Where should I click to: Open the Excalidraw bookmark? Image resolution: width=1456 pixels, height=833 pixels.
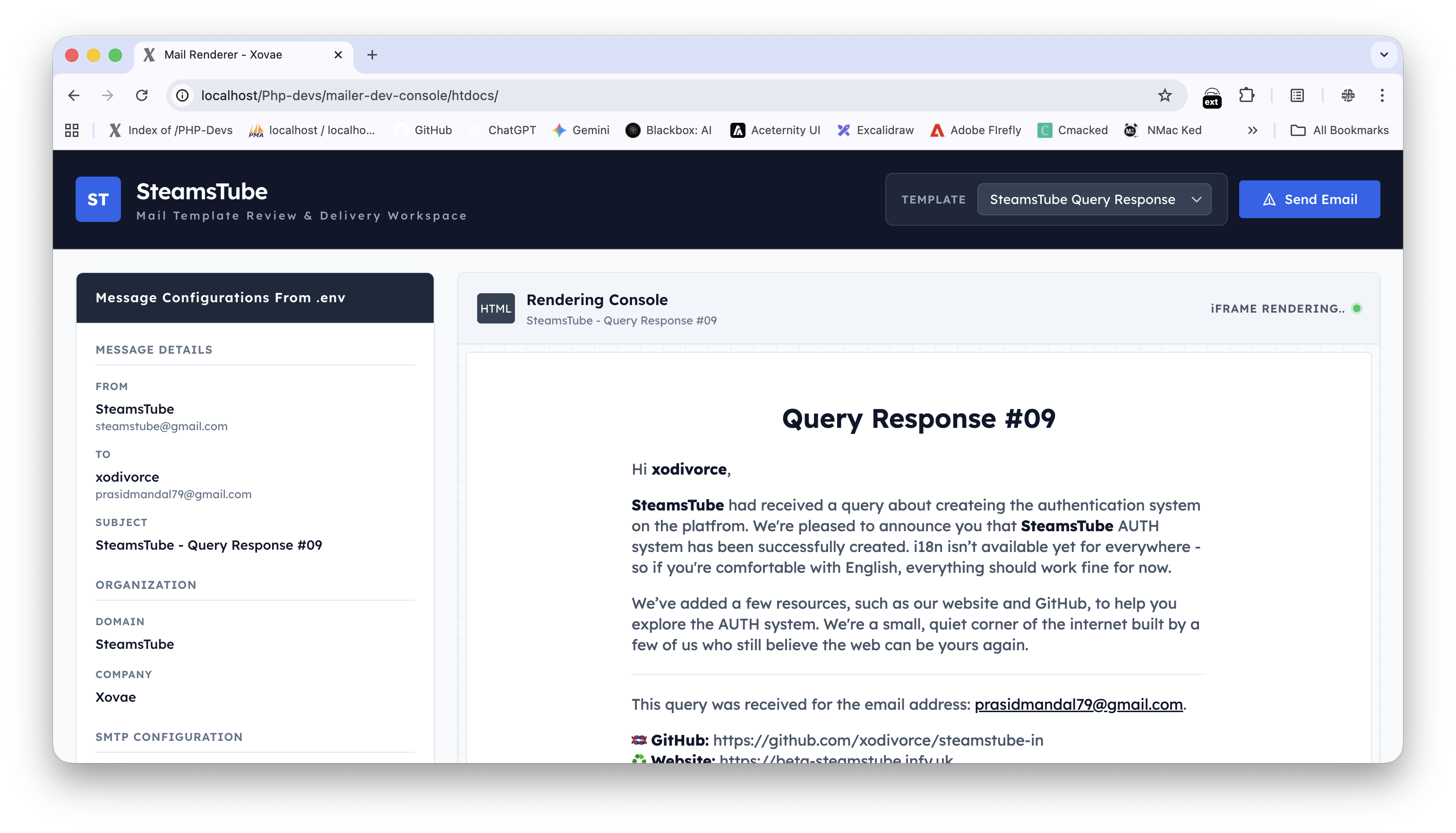click(875, 130)
